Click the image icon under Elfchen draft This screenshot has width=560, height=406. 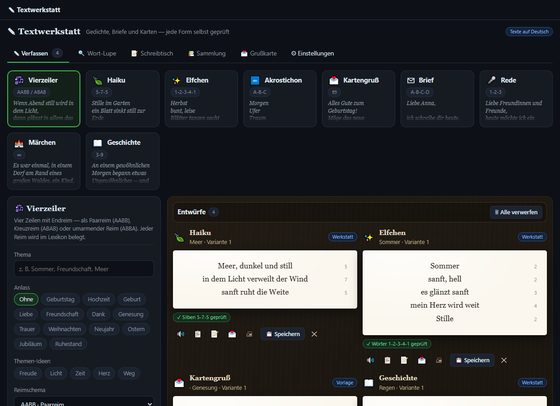click(439, 360)
